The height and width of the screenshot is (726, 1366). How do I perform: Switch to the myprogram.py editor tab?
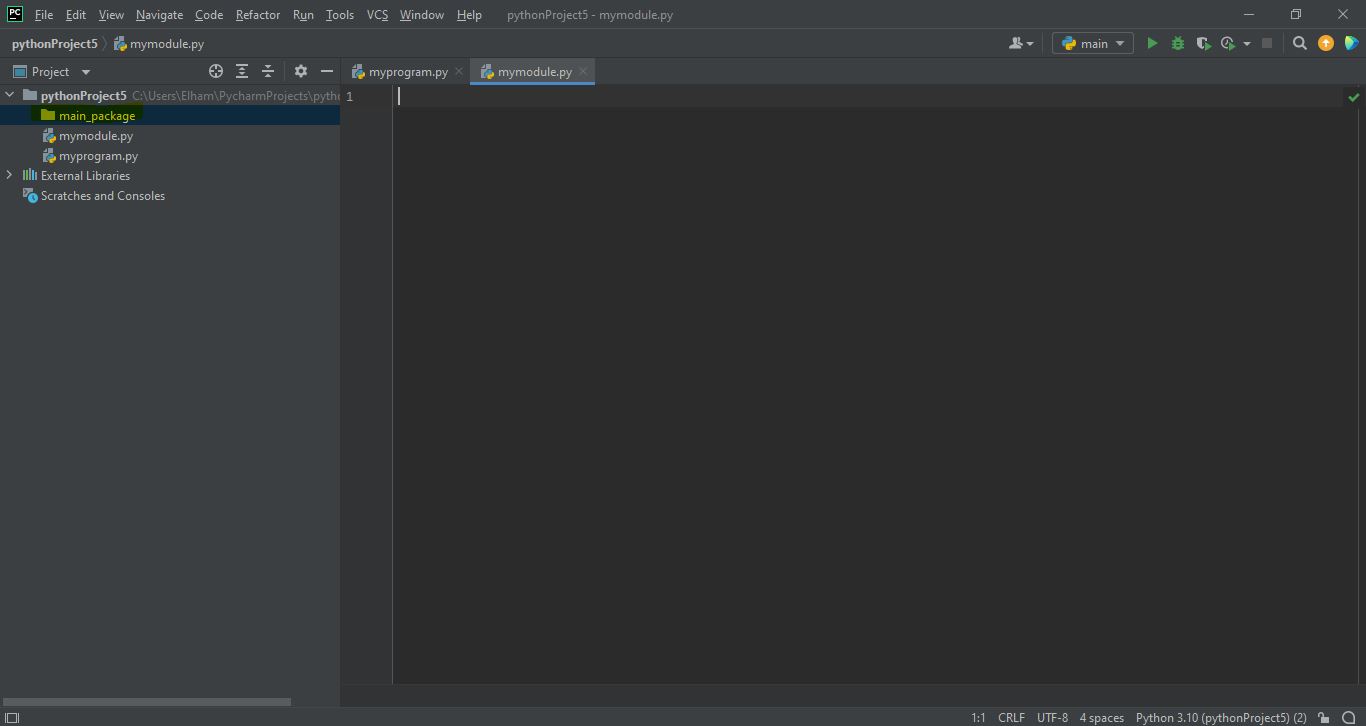pos(407,71)
